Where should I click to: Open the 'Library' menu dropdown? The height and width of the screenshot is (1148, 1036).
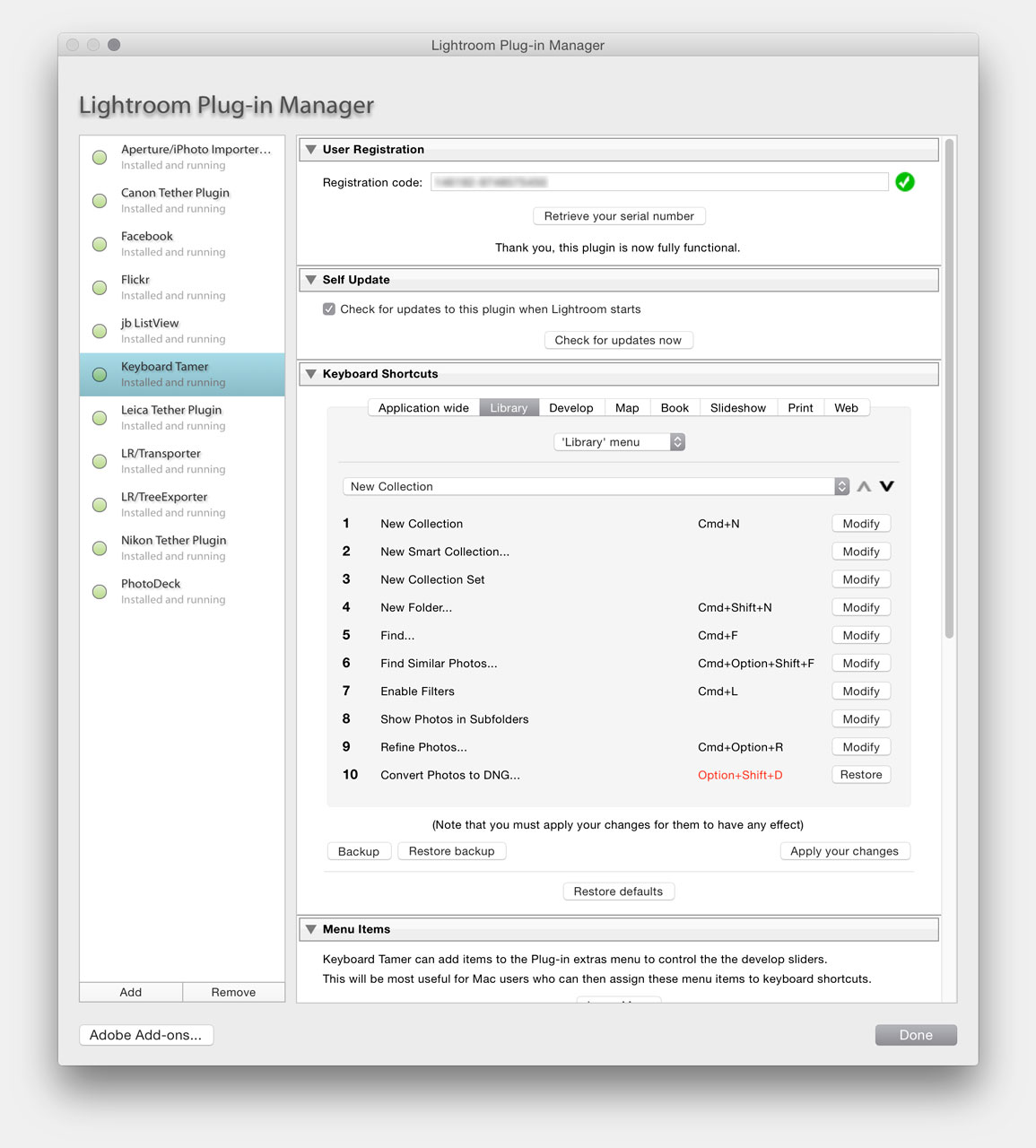tap(619, 442)
